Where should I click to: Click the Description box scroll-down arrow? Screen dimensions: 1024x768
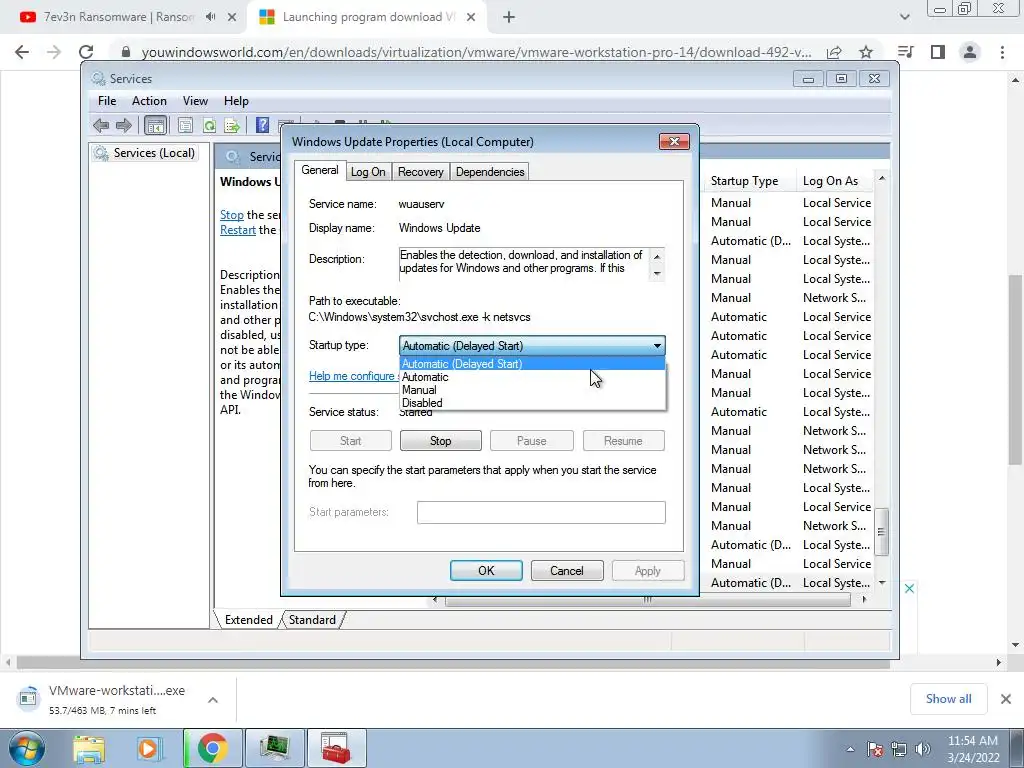[x=657, y=274]
